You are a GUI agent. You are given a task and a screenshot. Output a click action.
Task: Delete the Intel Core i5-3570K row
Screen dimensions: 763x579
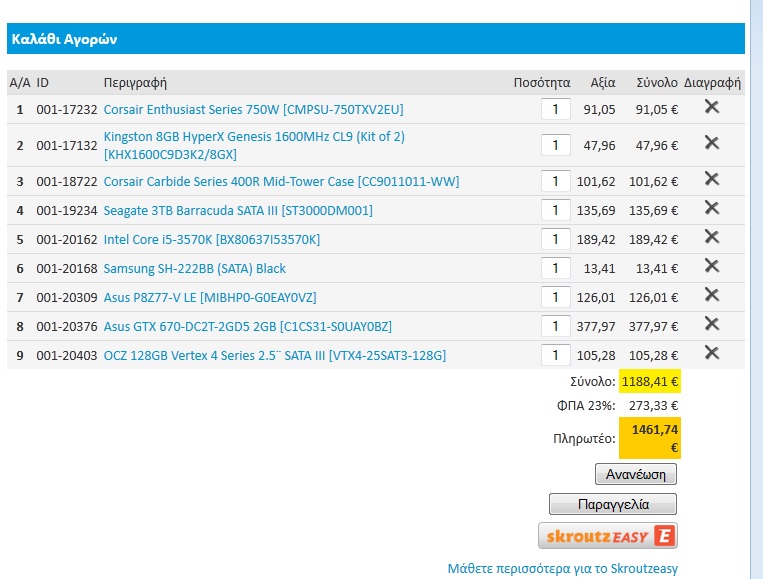coord(711,236)
